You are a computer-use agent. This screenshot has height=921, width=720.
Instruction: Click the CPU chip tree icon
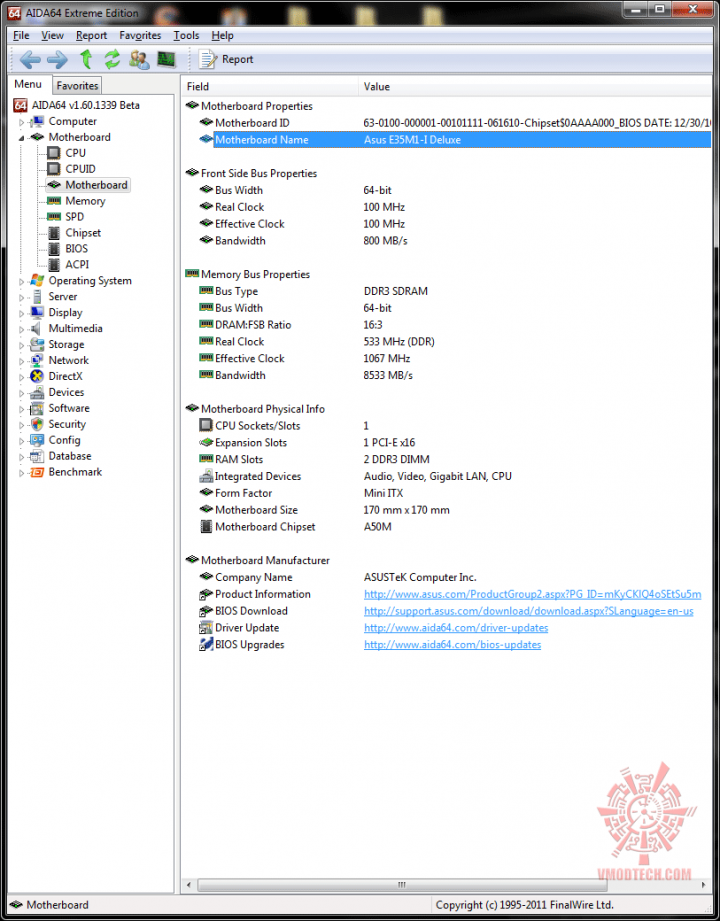[53, 153]
